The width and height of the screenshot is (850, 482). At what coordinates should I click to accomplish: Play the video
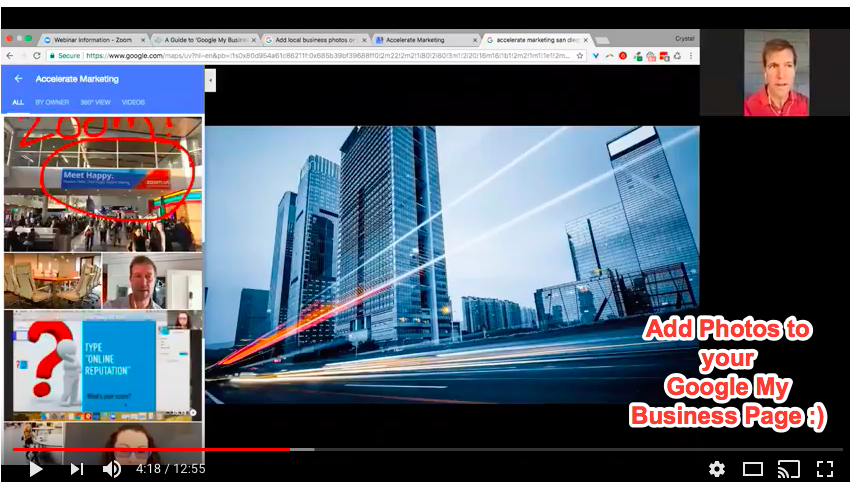coord(36,468)
